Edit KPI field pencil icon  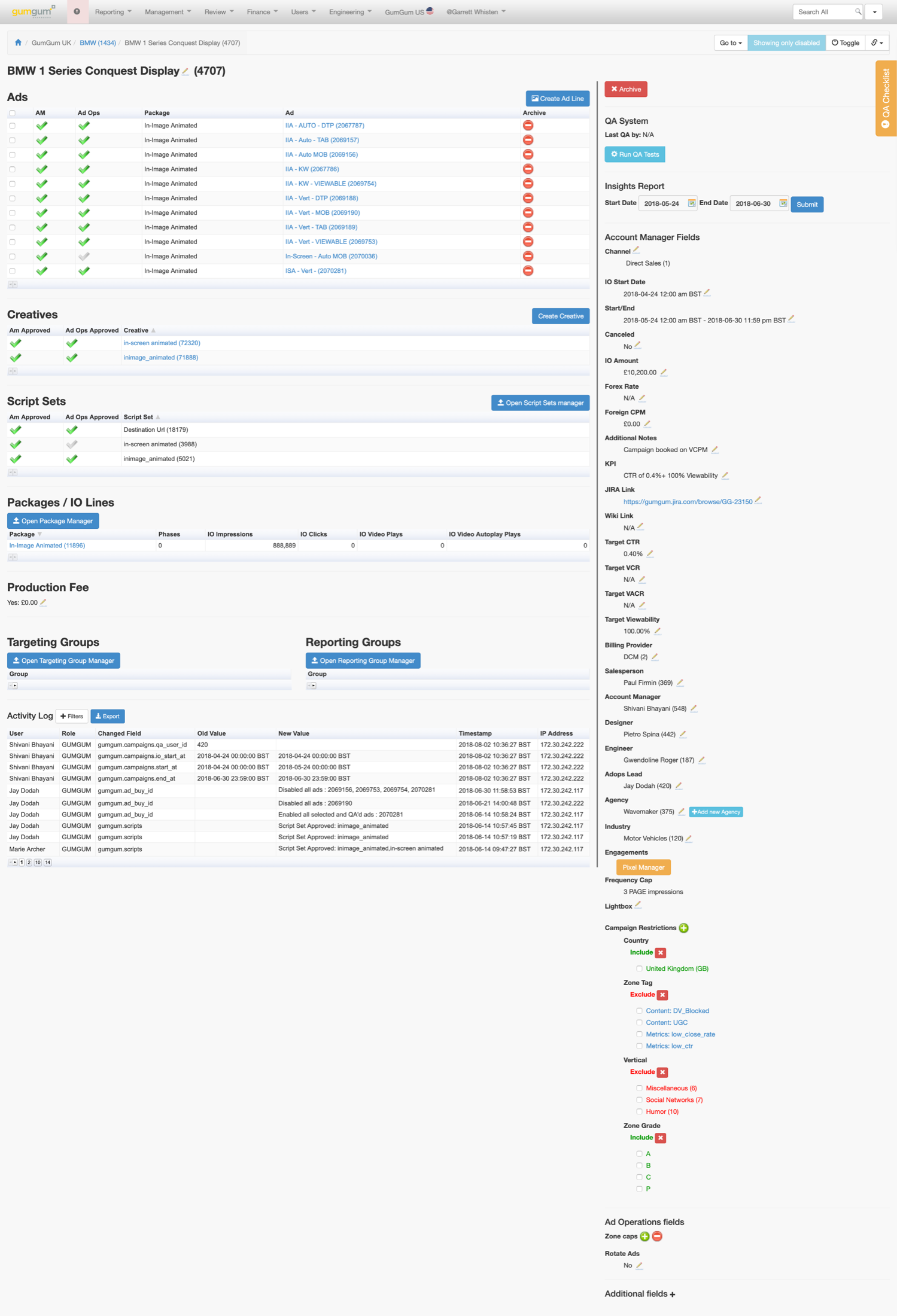[725, 476]
